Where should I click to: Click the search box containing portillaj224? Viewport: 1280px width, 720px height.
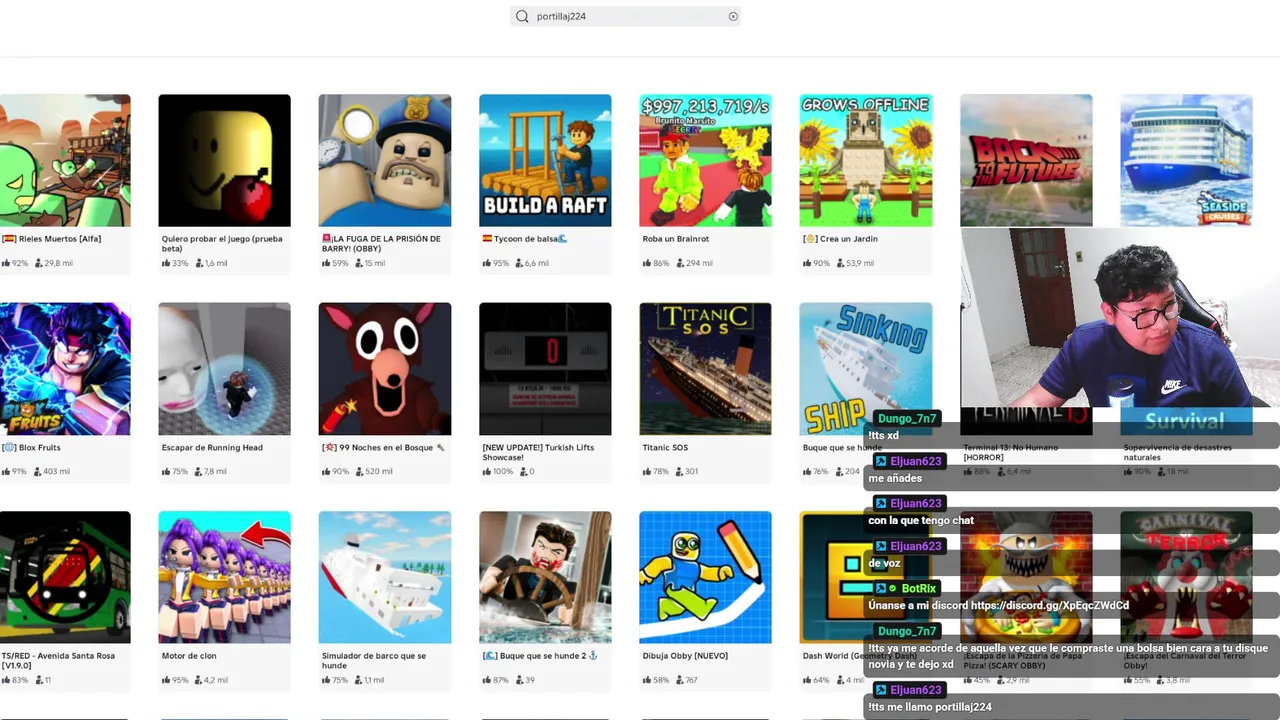(x=625, y=16)
